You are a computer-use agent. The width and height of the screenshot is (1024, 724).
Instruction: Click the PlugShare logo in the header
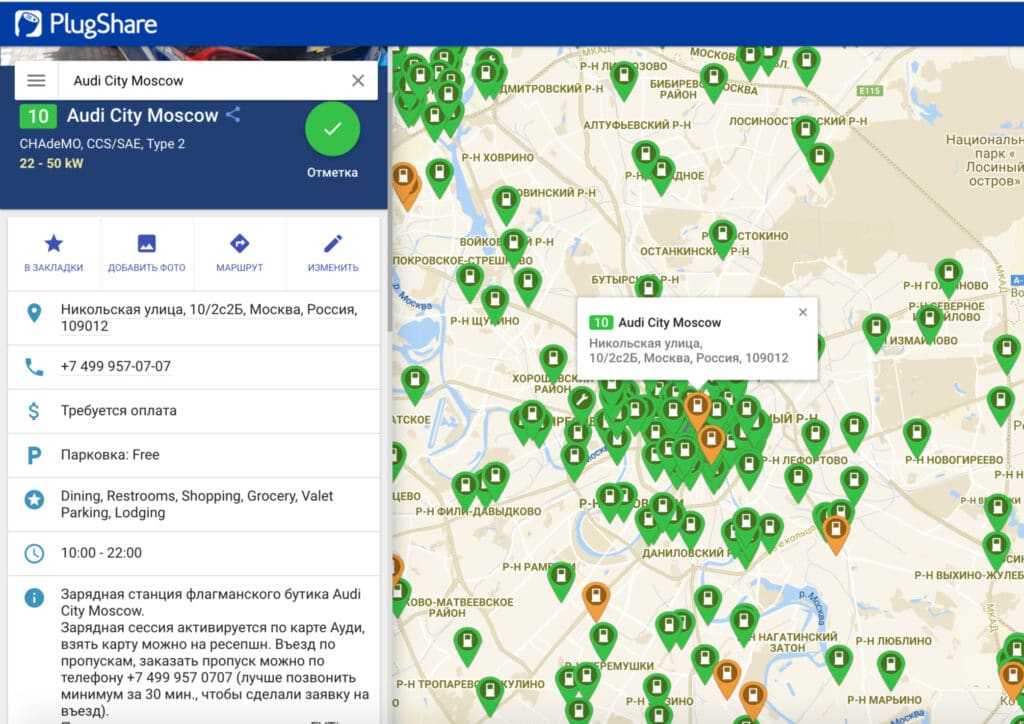point(86,24)
